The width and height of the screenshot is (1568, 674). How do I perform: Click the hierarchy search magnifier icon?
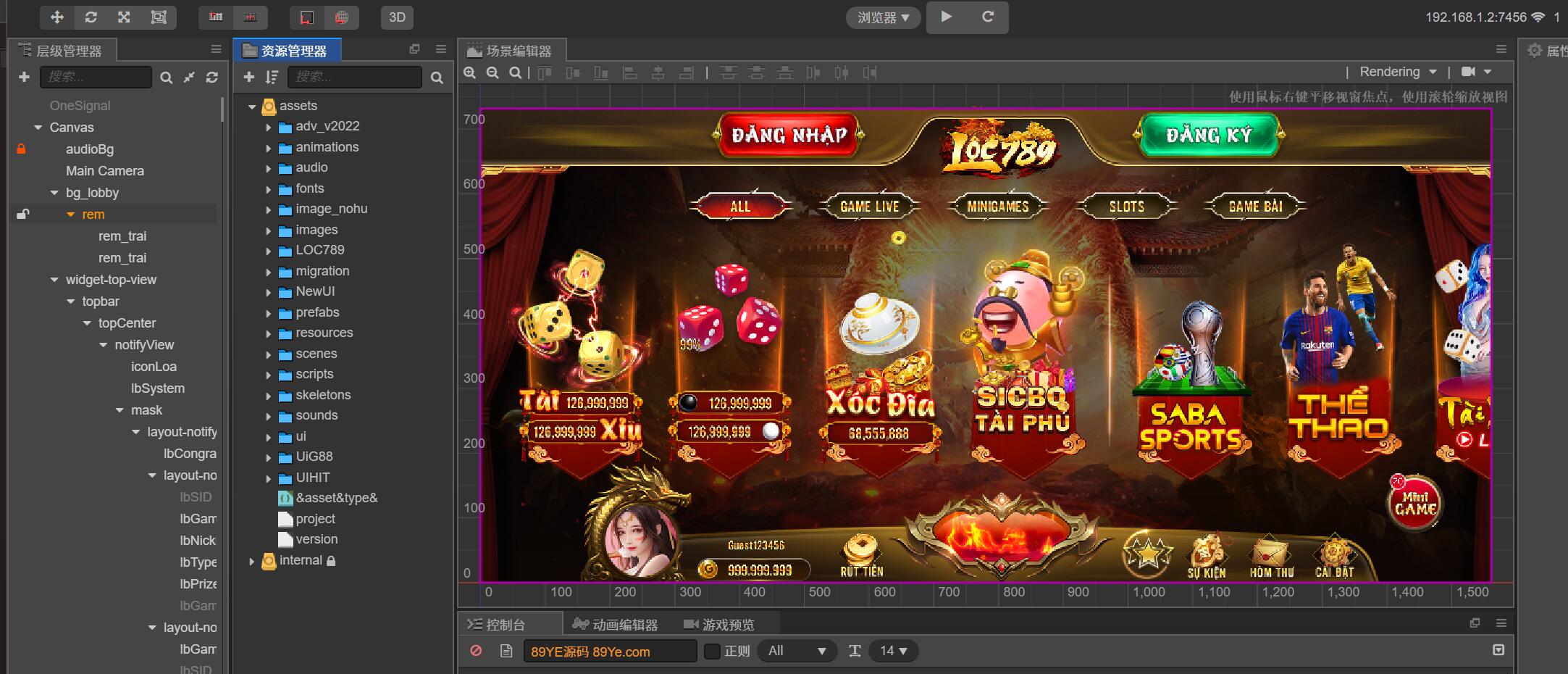pos(167,78)
